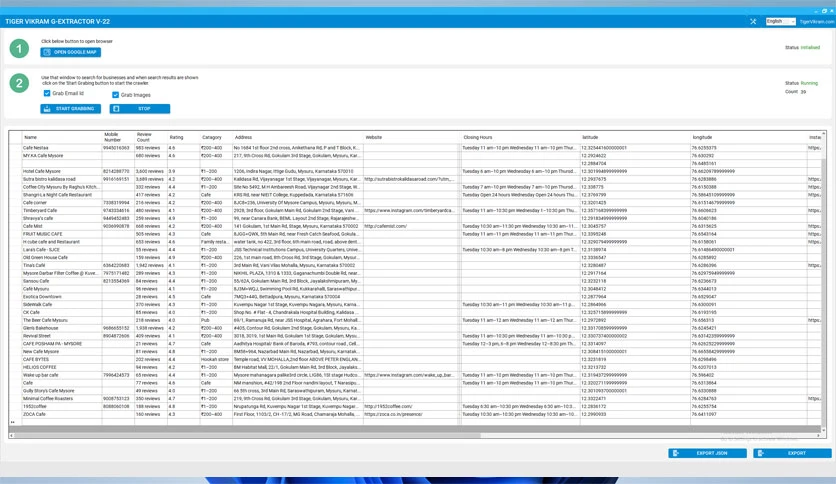This screenshot has height=484, width=836.
Task: Sort by the Website column header
Action: 413,138
